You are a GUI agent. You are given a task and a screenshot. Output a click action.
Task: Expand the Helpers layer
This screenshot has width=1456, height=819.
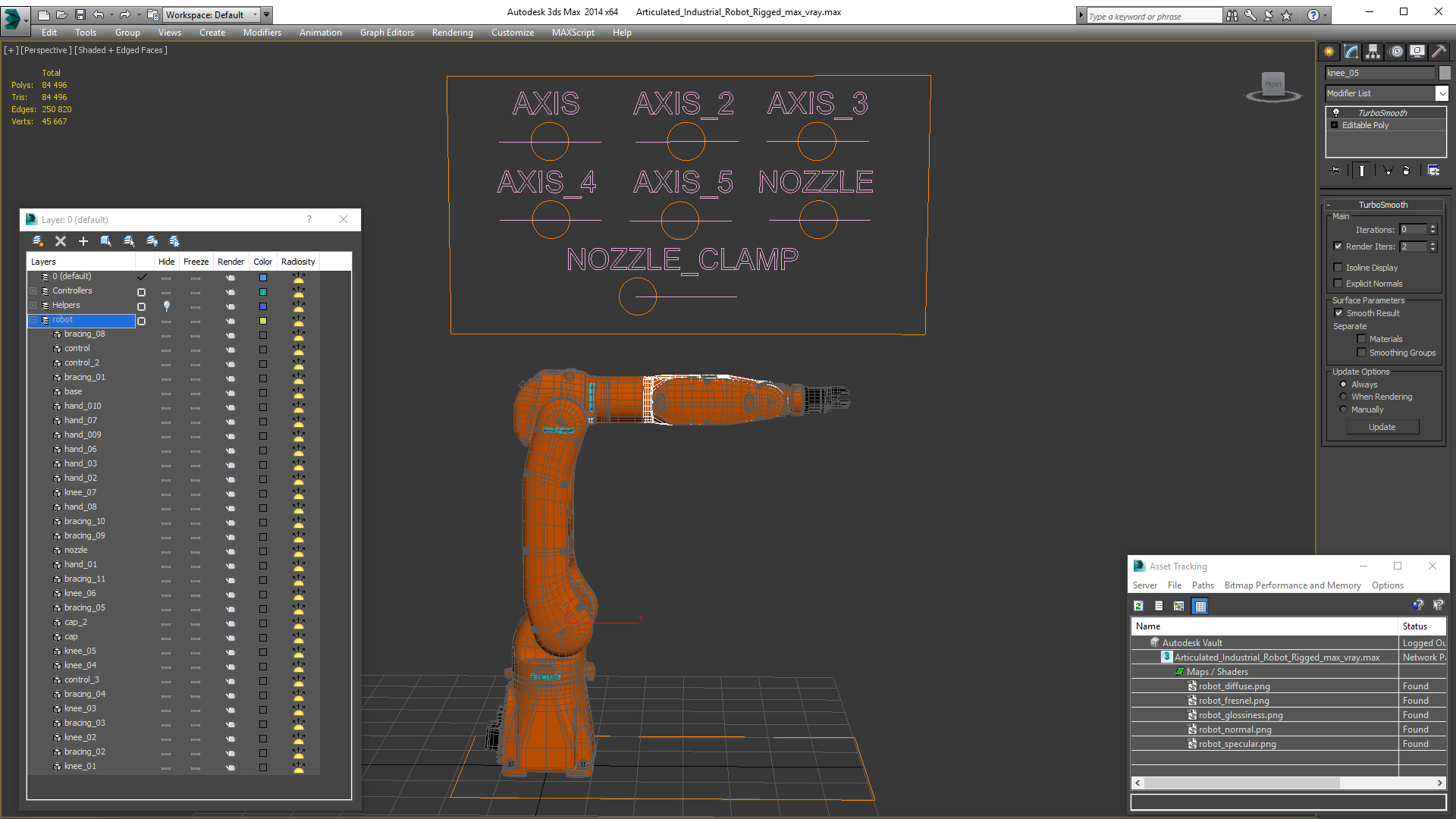33,306
